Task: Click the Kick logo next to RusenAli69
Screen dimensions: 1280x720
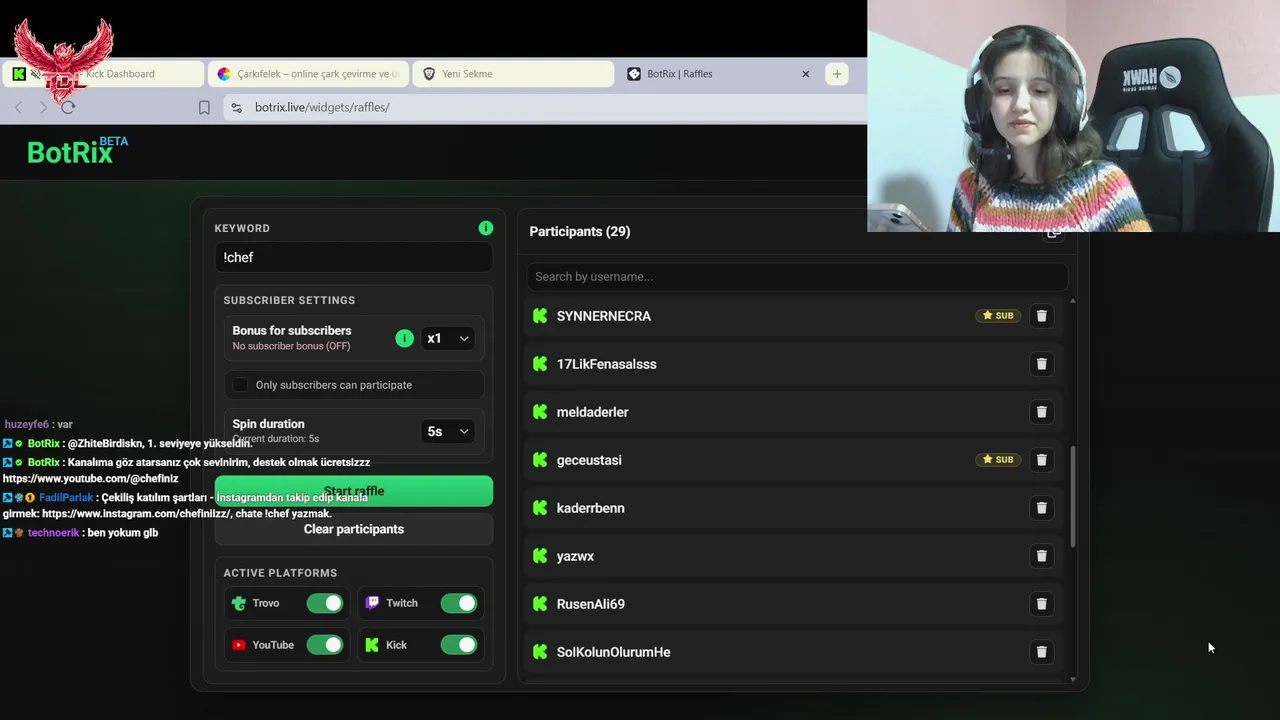Action: [x=540, y=604]
